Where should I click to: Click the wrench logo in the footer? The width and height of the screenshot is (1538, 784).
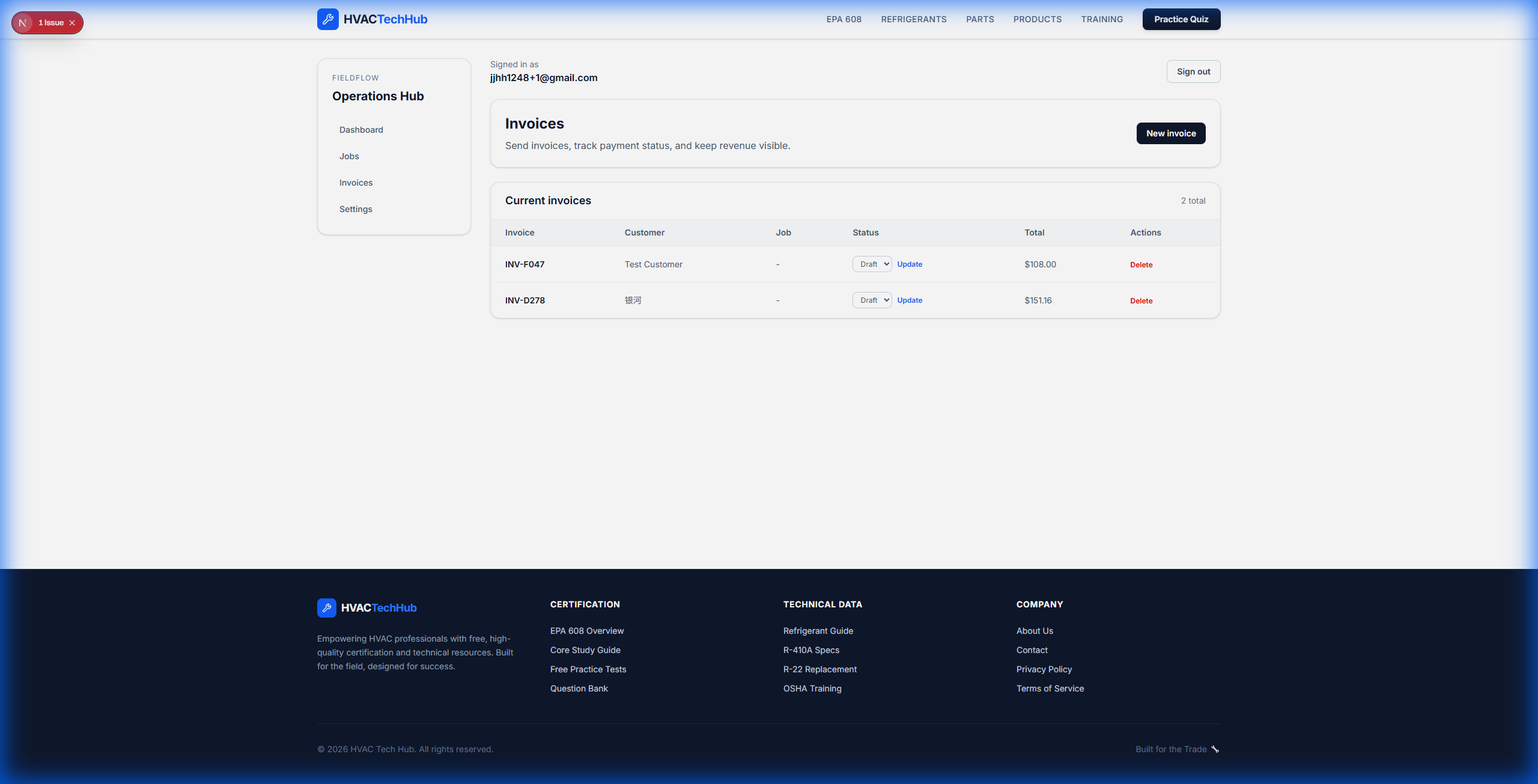pos(326,607)
